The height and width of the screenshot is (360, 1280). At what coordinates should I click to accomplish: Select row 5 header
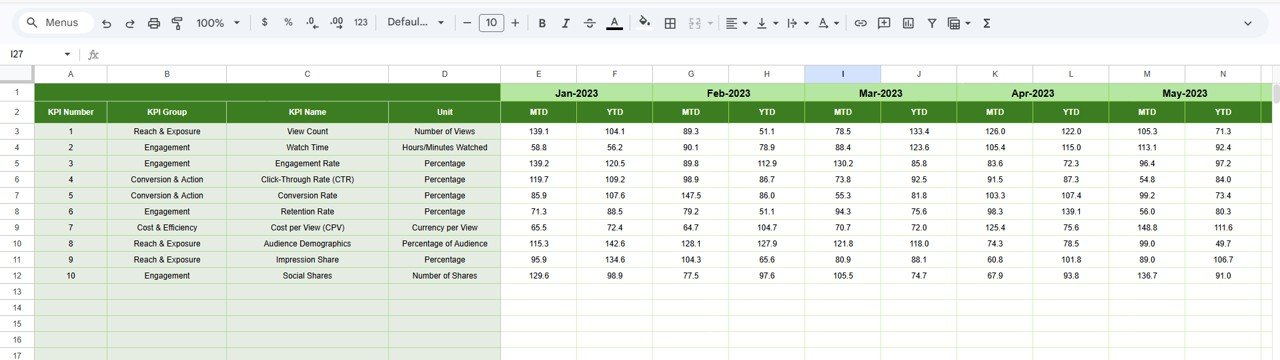pos(17,163)
